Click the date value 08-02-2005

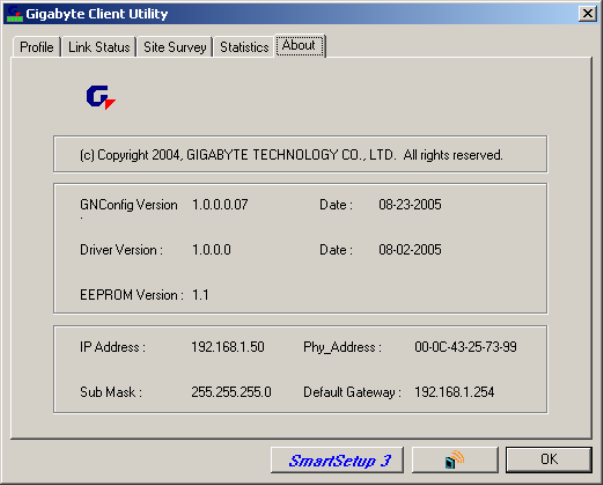(x=410, y=250)
